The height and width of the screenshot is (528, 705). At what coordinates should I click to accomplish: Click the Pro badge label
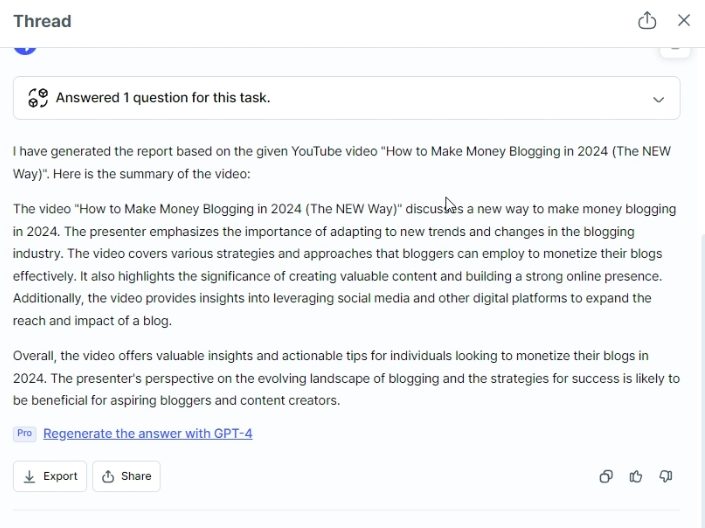coord(25,434)
